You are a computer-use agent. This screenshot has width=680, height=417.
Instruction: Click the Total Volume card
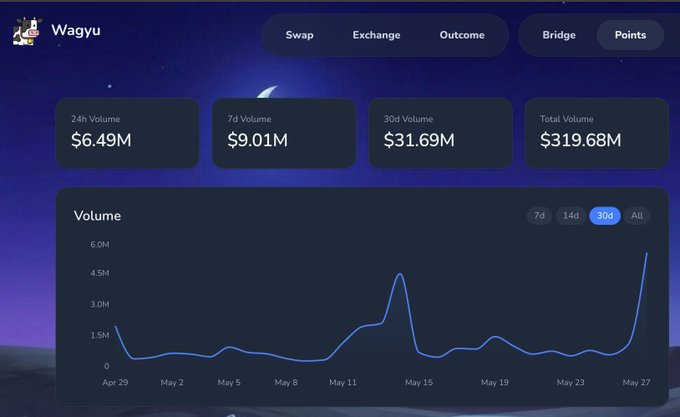pos(597,133)
